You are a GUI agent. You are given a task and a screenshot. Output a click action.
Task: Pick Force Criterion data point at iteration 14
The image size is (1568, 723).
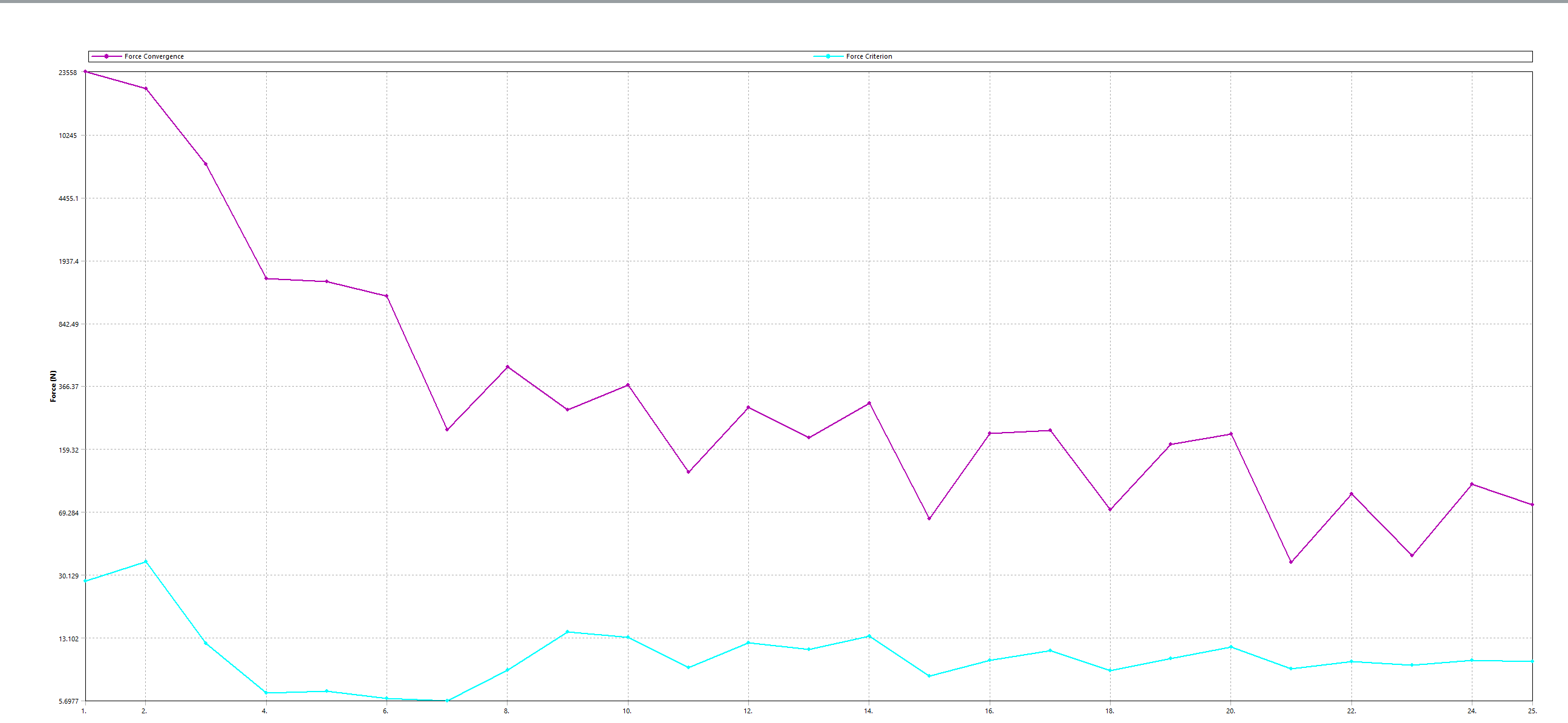pyautogui.click(x=869, y=636)
